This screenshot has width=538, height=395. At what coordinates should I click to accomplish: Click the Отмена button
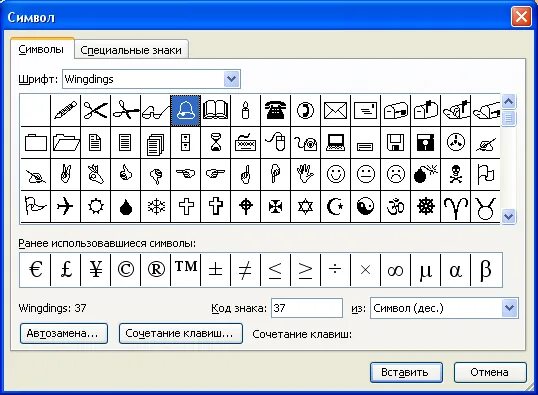[490, 372]
